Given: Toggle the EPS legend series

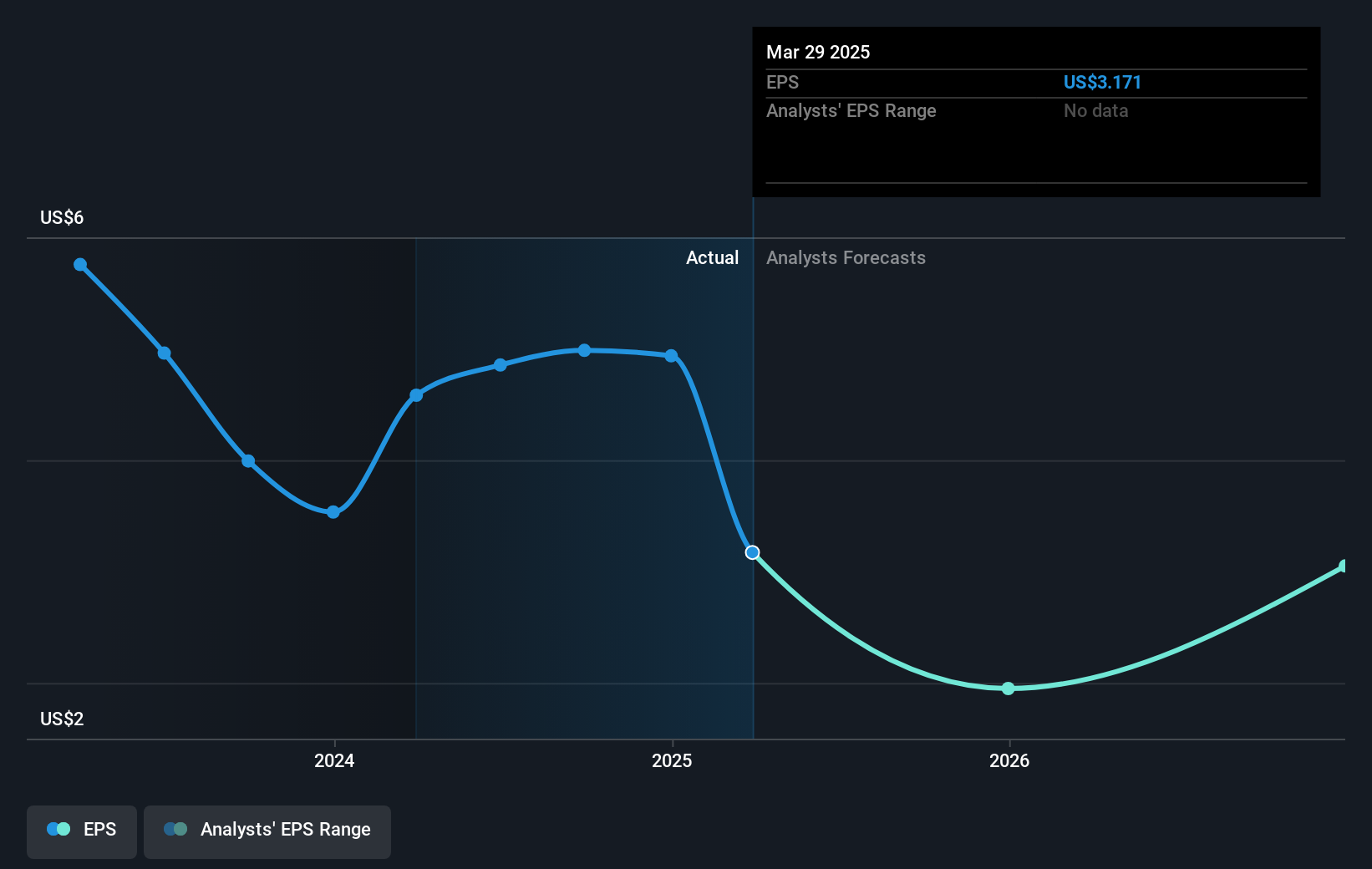Looking at the screenshot, I should 82,831.
